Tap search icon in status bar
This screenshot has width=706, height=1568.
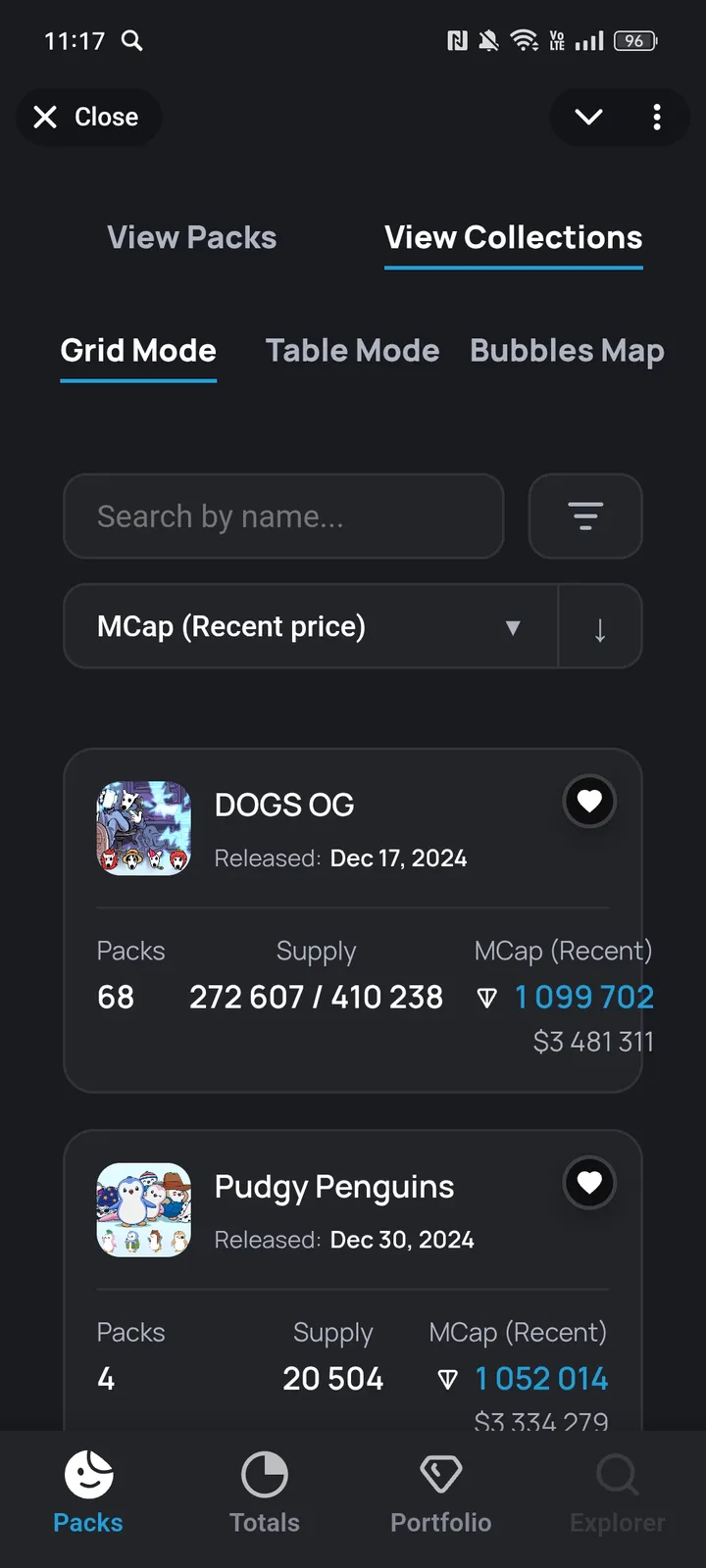pyautogui.click(x=132, y=40)
